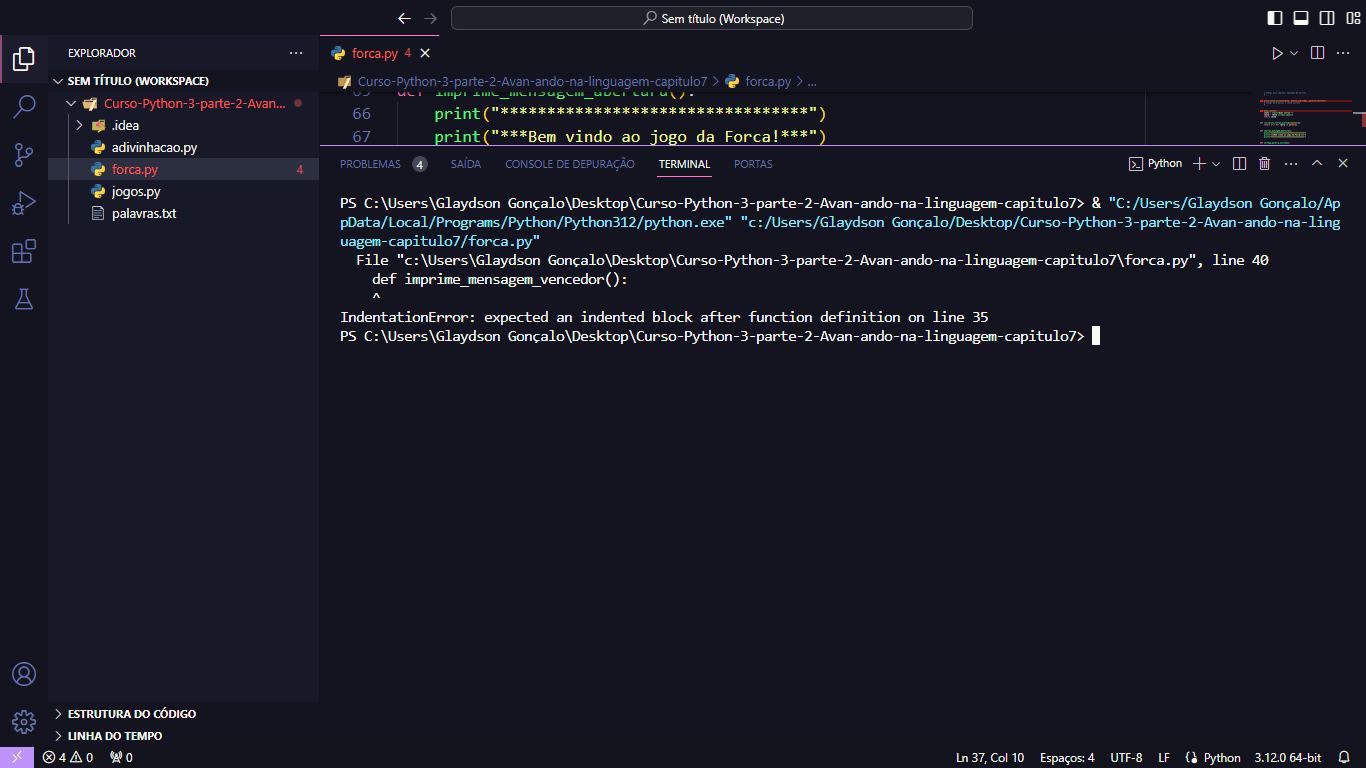The width and height of the screenshot is (1366, 768).
Task: Open the Customize Layout button
Action: (x=1353, y=18)
